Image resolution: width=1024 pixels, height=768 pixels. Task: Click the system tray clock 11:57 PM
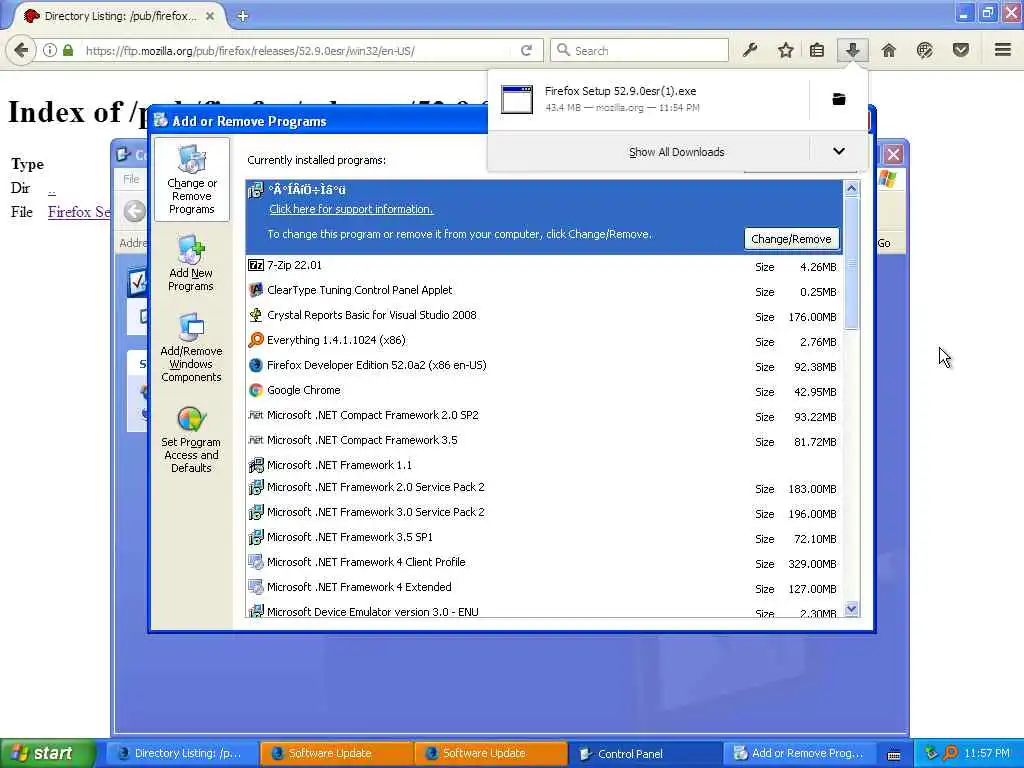[987, 753]
